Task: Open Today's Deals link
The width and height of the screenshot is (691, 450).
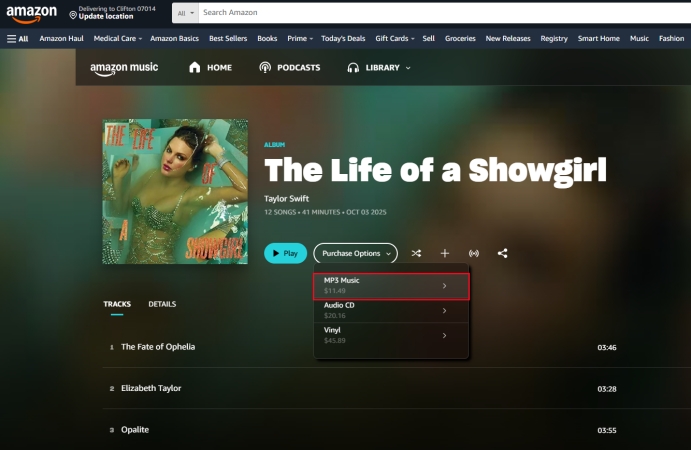Action: (343, 39)
